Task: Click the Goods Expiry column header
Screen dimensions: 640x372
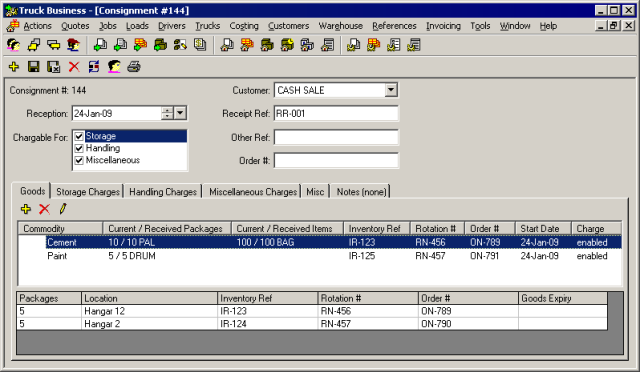Action: click(x=563, y=298)
